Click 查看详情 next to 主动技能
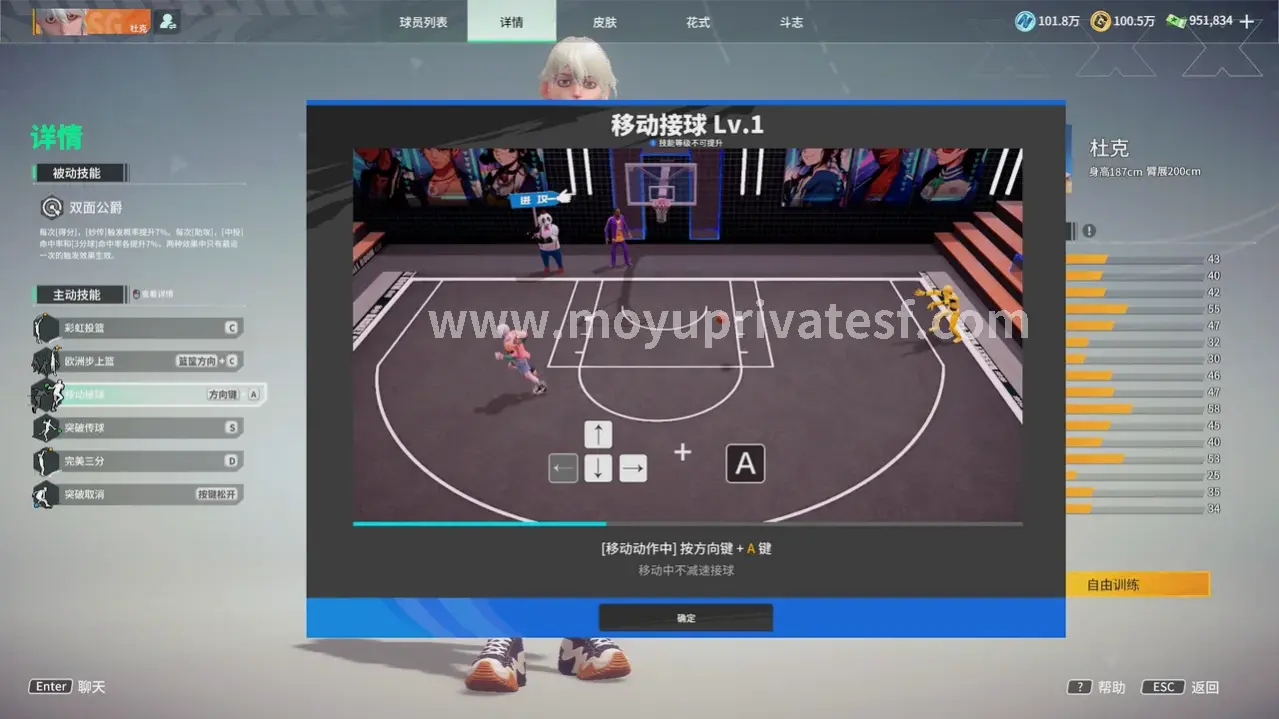 154,294
